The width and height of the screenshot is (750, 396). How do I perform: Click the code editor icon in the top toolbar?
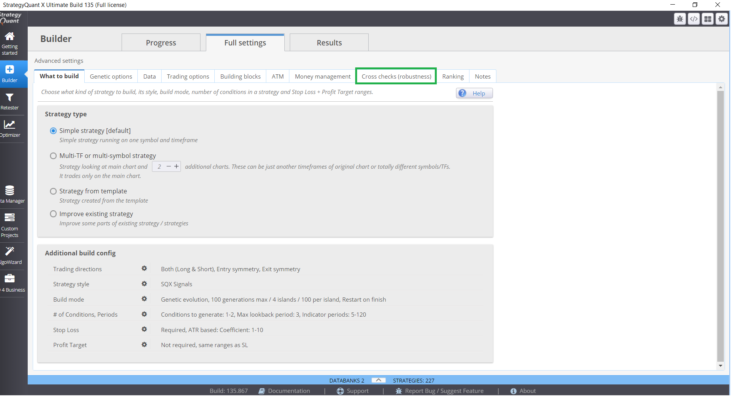point(694,19)
